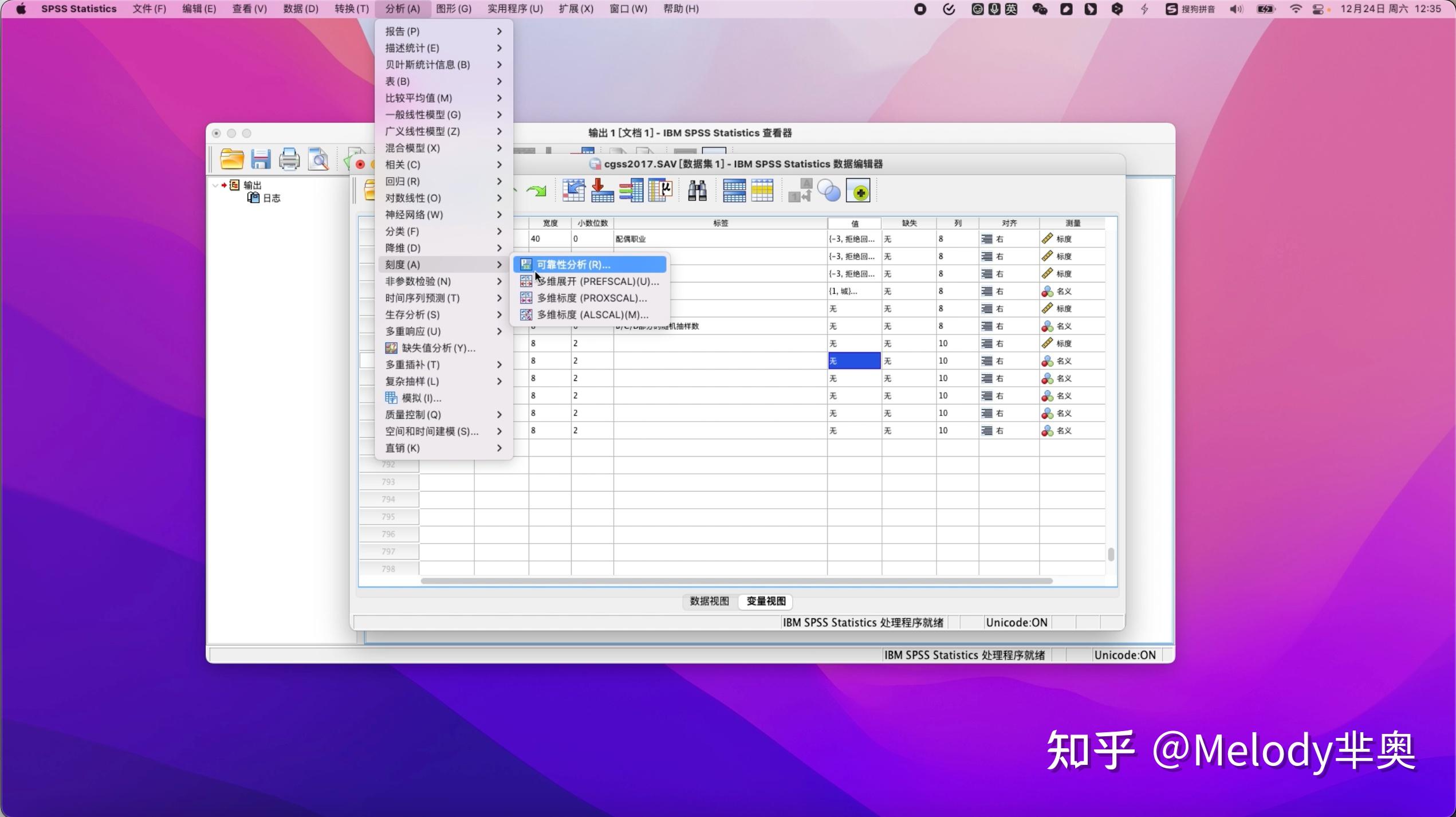Viewport: 1456px width, 817px height.
Task: Open the Apple menu
Action: click(21, 9)
